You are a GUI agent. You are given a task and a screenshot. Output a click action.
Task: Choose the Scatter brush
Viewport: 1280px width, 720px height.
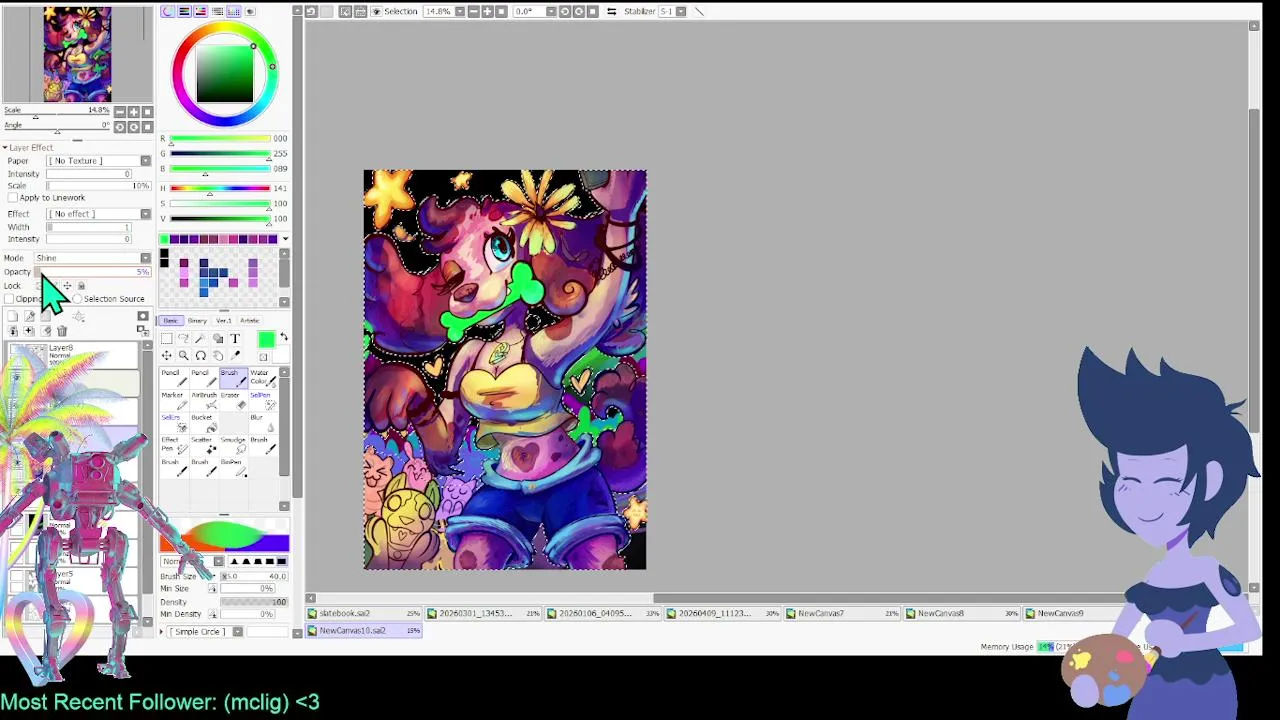204,446
